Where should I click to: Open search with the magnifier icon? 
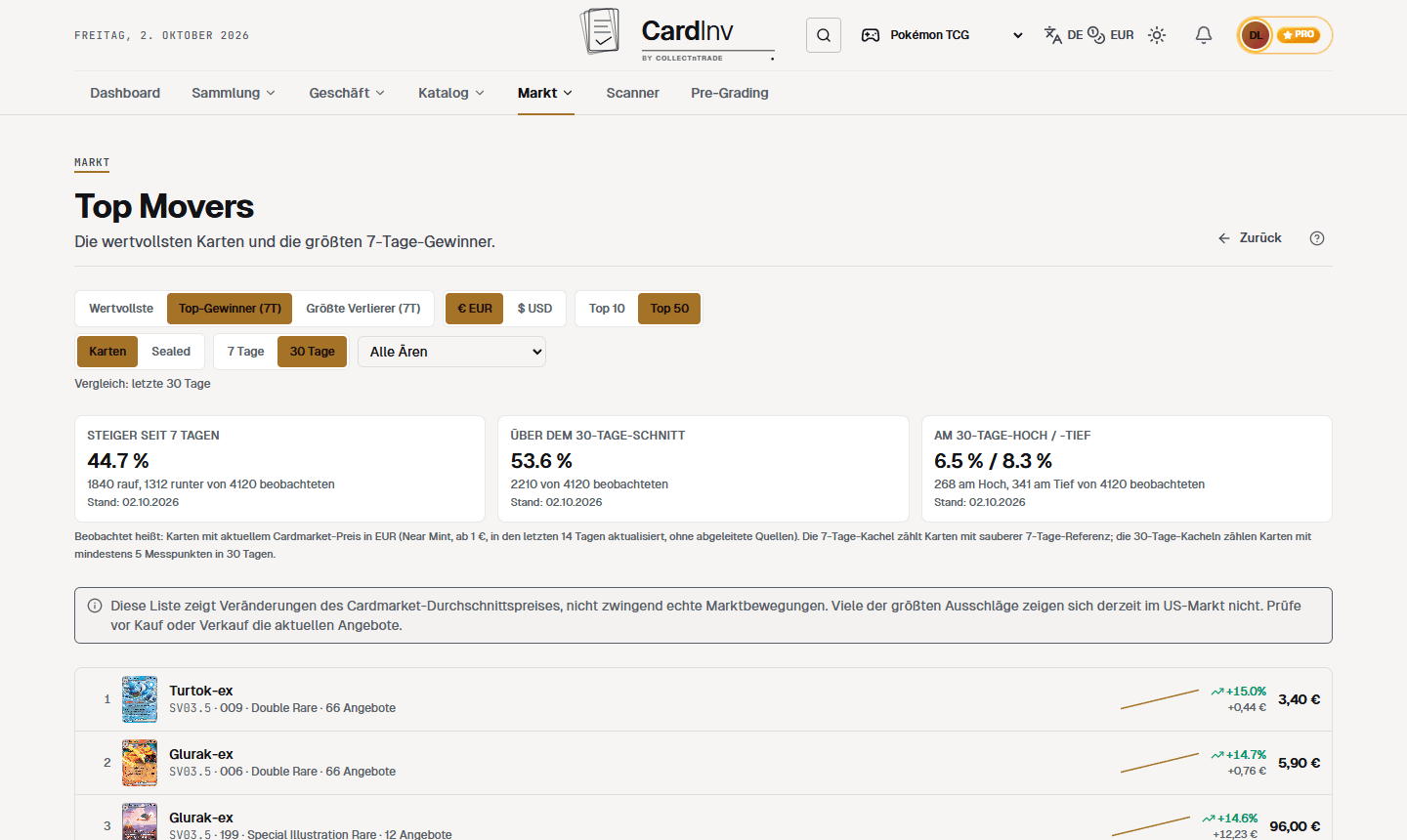pyautogui.click(x=824, y=35)
